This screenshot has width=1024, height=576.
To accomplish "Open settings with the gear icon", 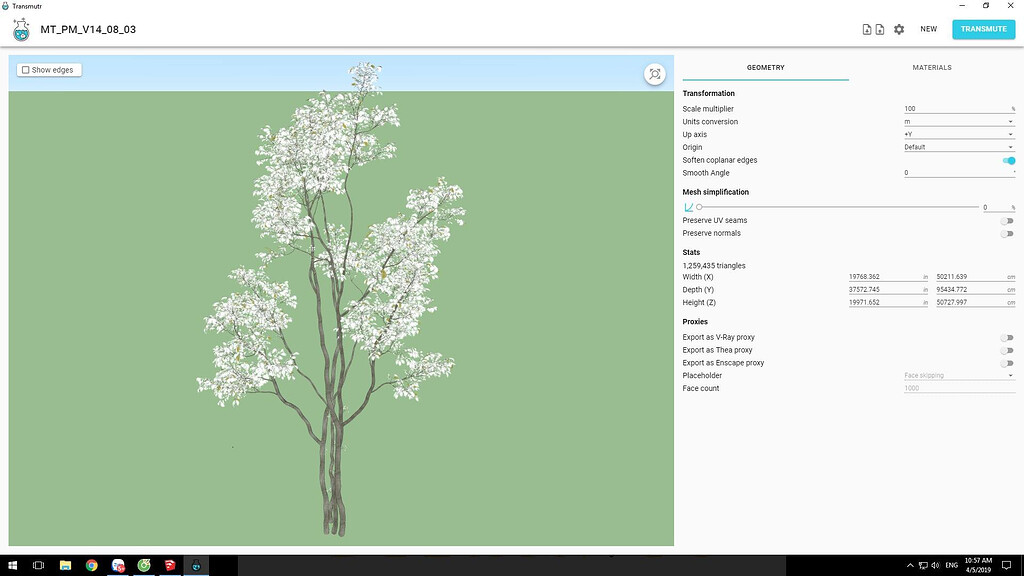I will 899,29.
